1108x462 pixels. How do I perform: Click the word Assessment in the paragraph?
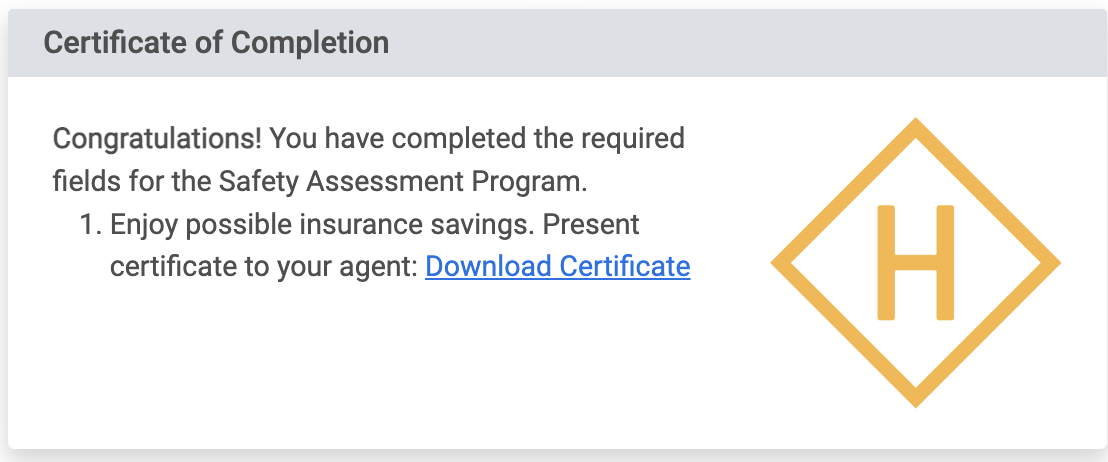click(x=385, y=182)
